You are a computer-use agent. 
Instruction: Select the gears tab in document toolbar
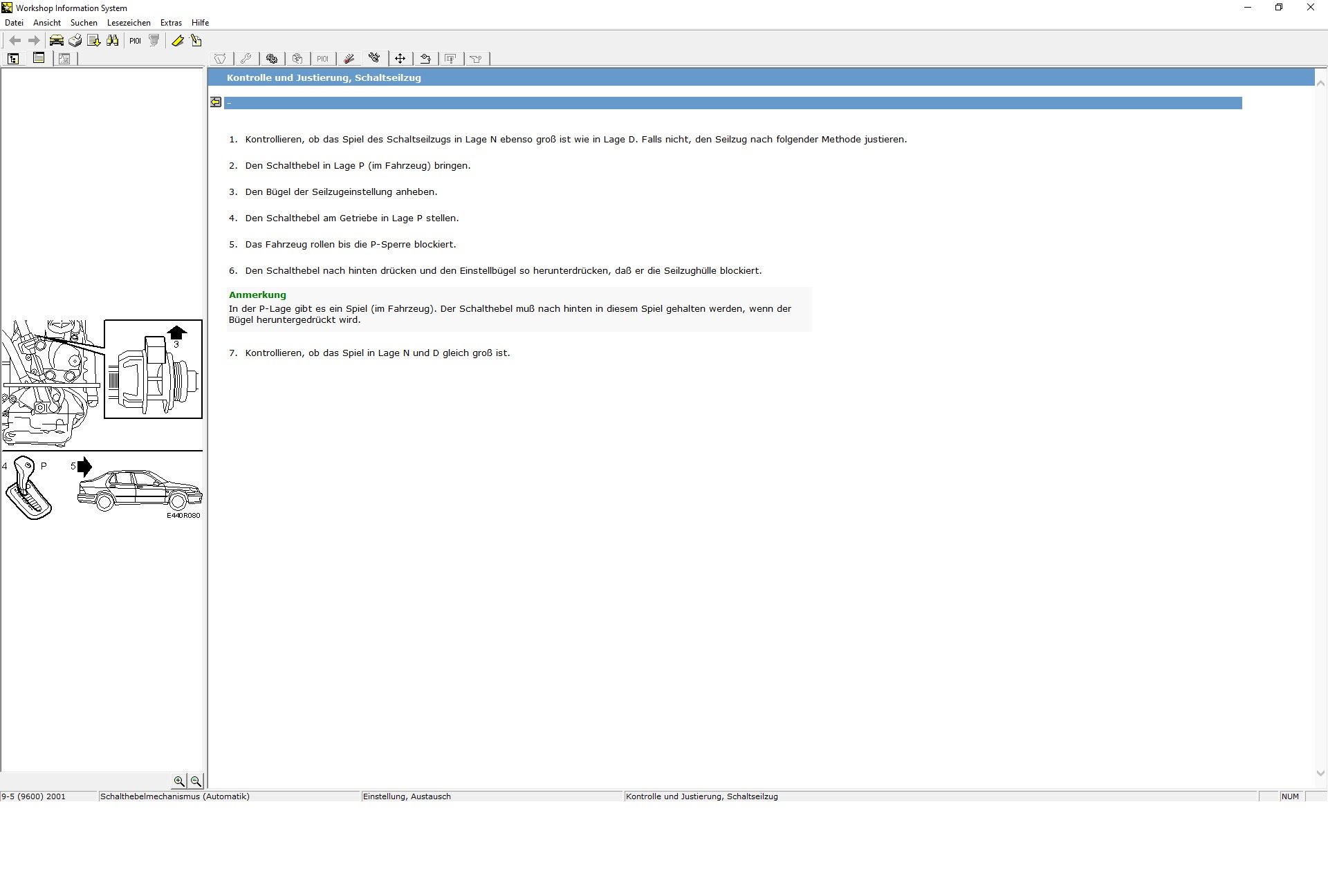tap(271, 59)
